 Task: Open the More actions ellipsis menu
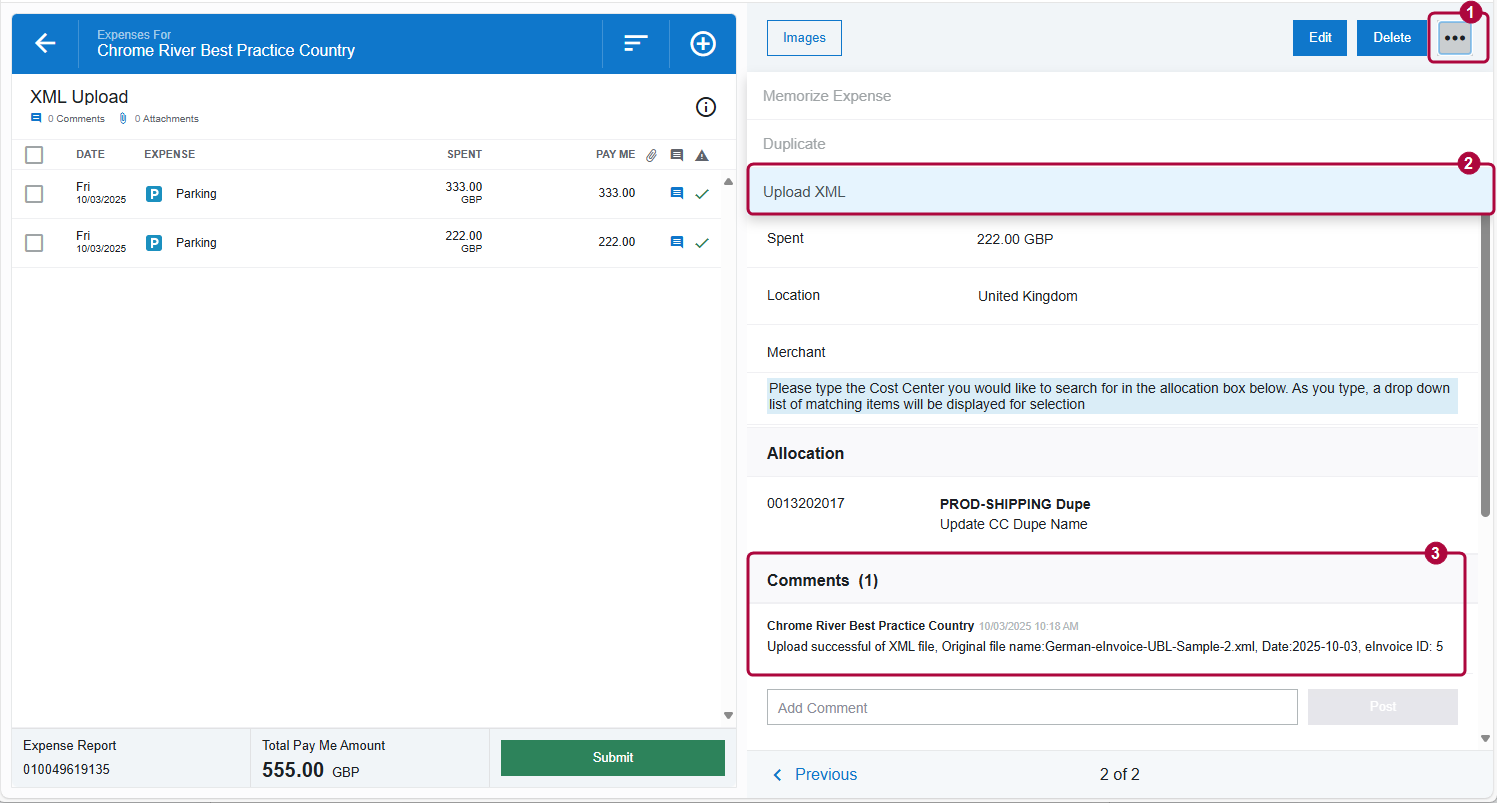[1454, 37]
